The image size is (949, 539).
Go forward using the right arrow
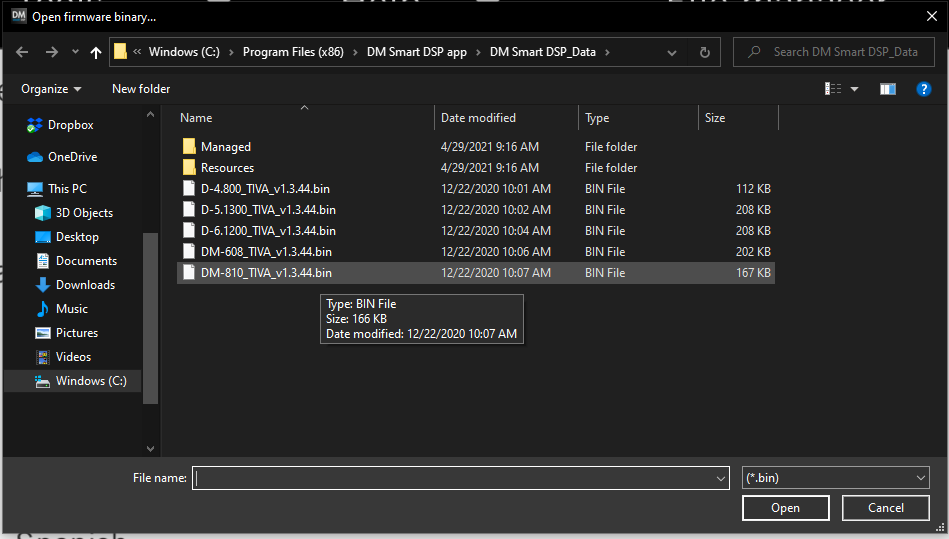coord(51,52)
